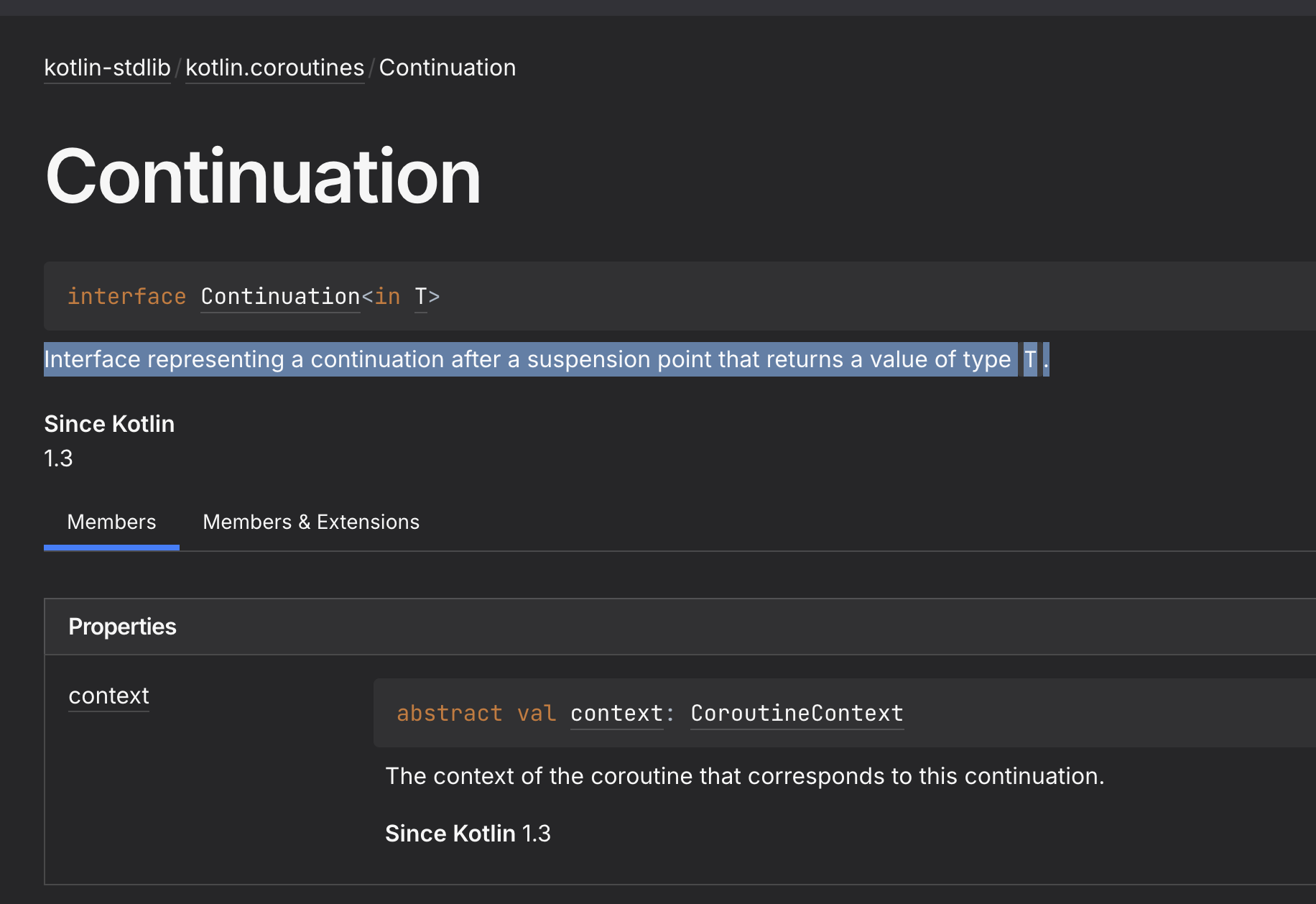Click the abstract keyword in context declaration
The width and height of the screenshot is (1316, 904).
click(x=449, y=714)
